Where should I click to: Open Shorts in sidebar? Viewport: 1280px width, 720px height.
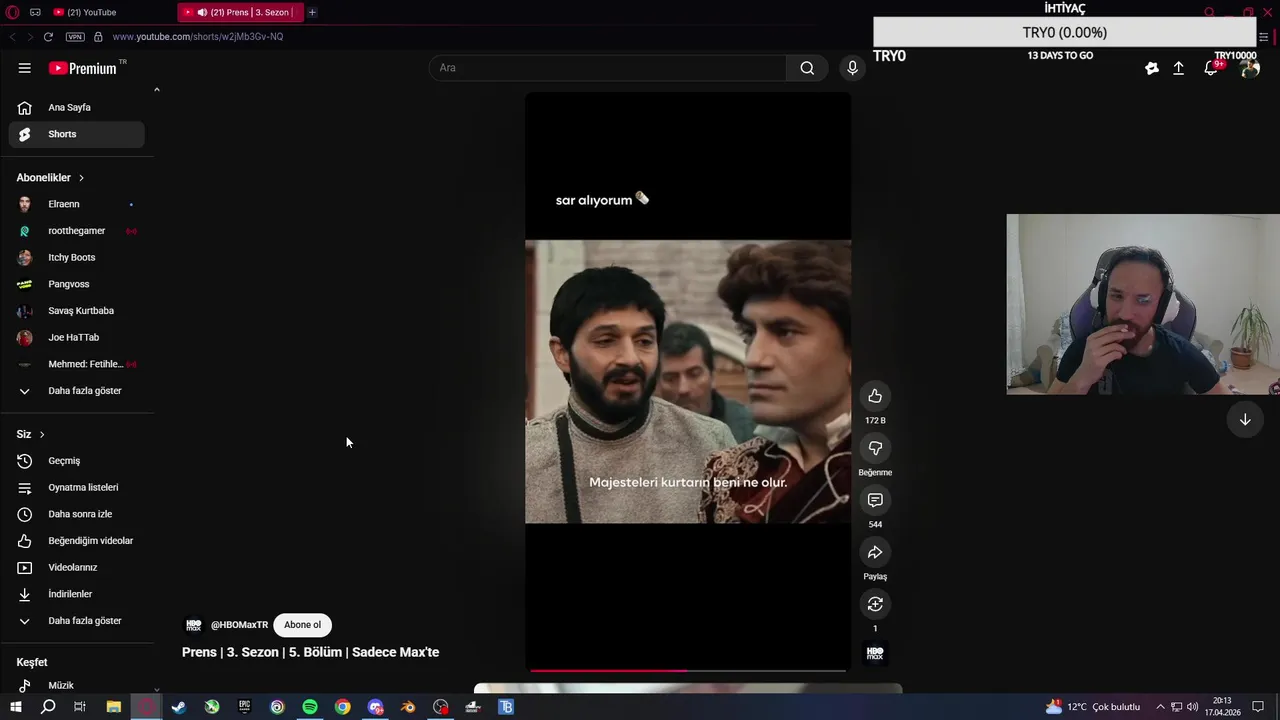coord(77,134)
